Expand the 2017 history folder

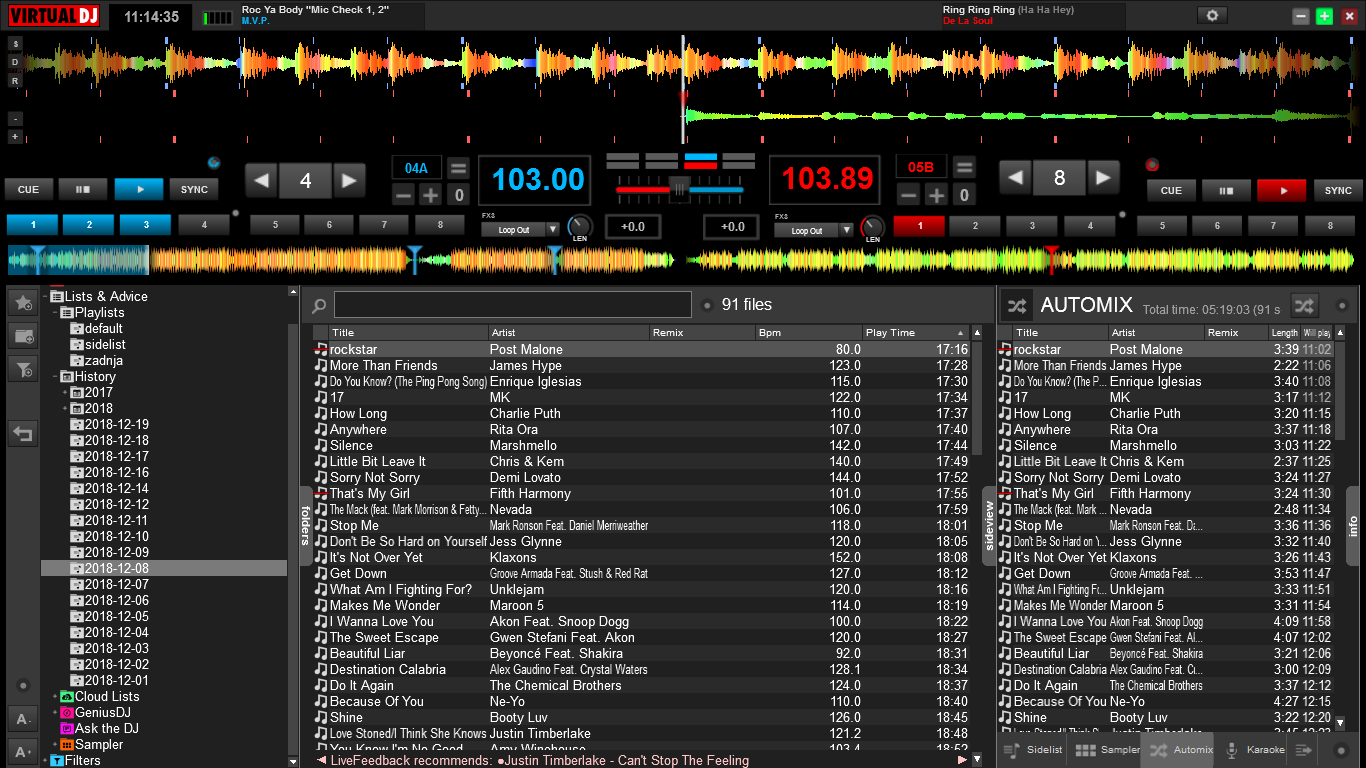pos(65,393)
